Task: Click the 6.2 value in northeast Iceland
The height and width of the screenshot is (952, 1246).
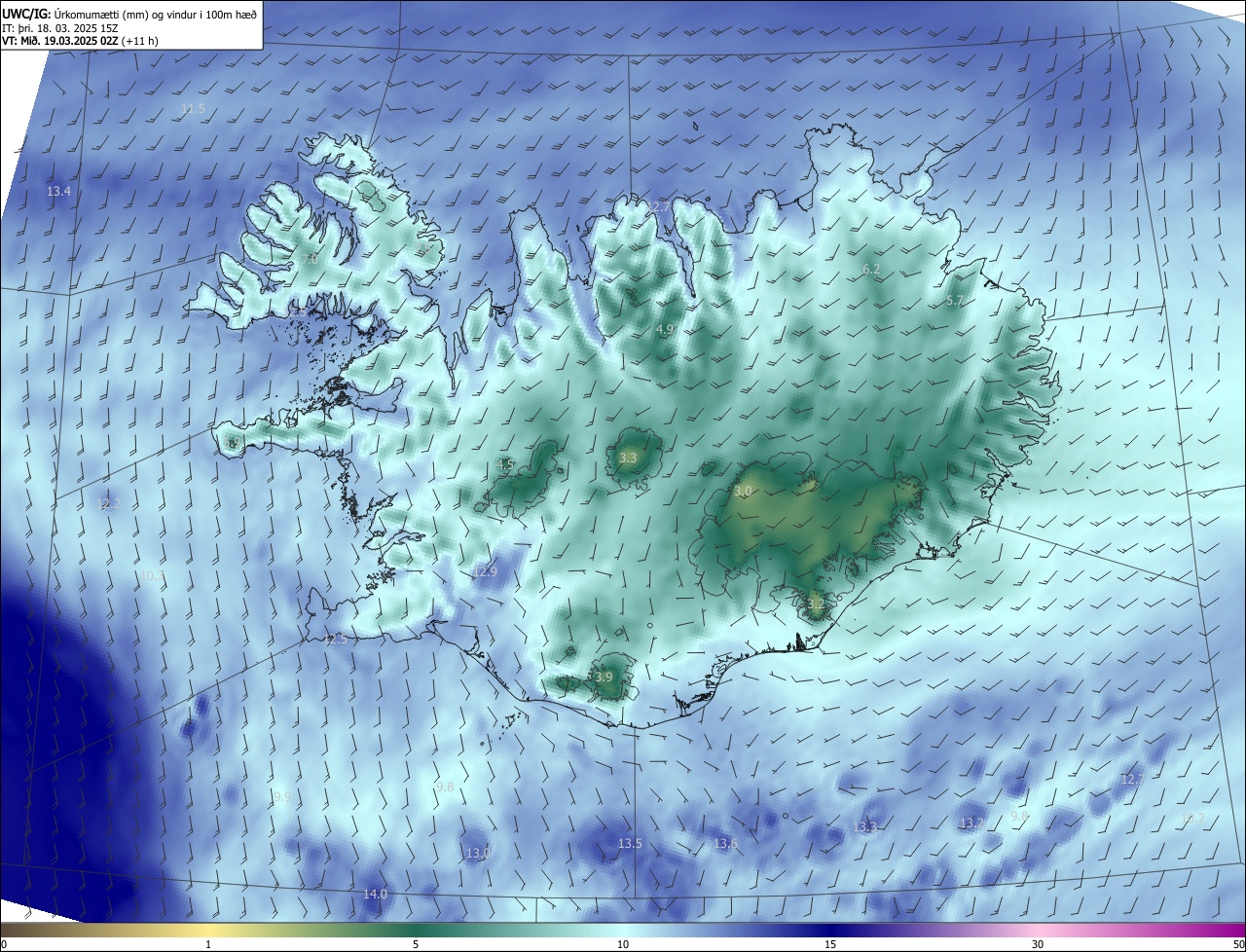Action: coord(871,270)
